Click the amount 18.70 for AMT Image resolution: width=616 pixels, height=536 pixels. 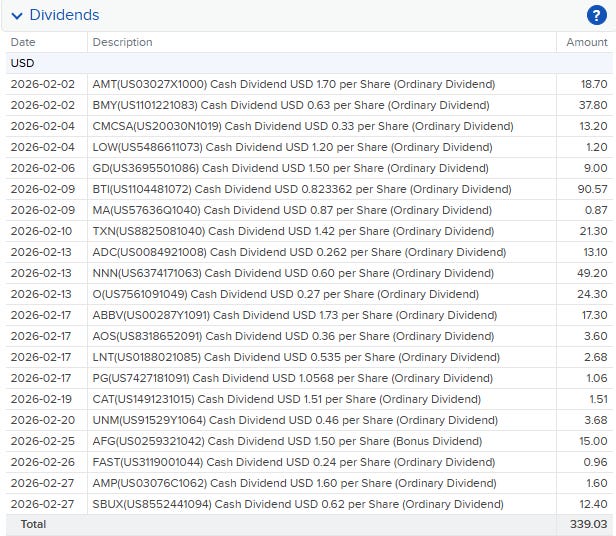(x=594, y=84)
